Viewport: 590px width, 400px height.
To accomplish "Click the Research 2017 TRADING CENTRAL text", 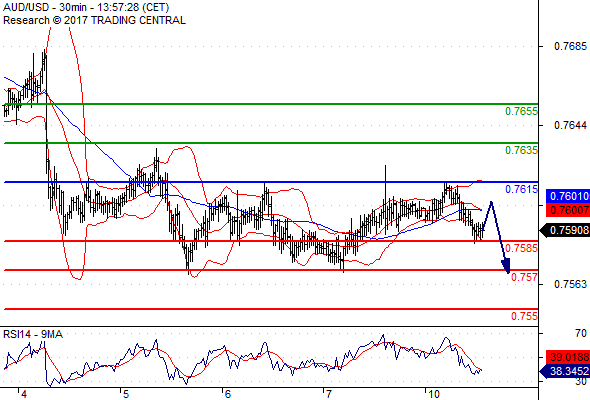I will coord(94,20).
